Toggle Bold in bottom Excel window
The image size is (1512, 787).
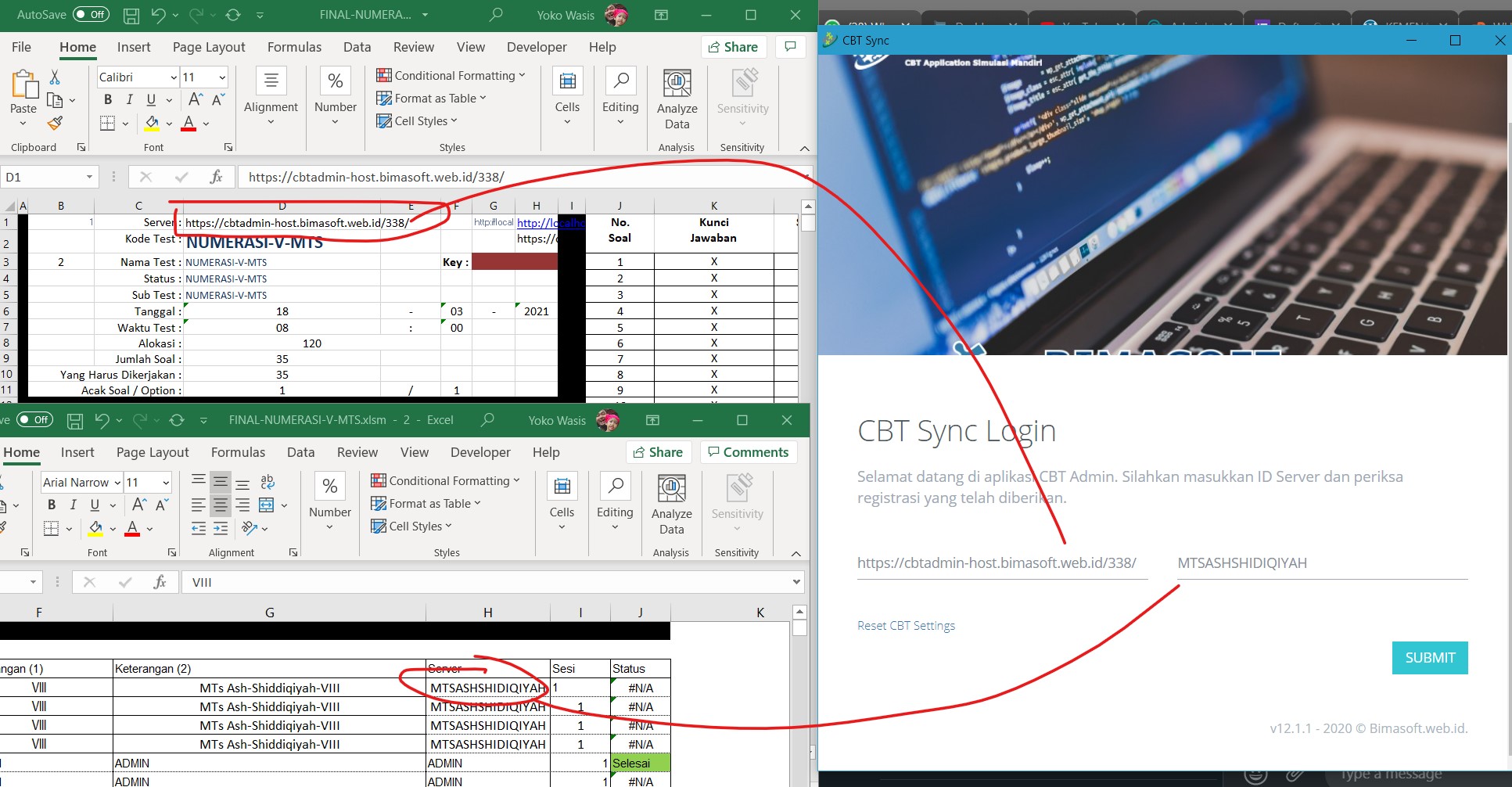52,505
